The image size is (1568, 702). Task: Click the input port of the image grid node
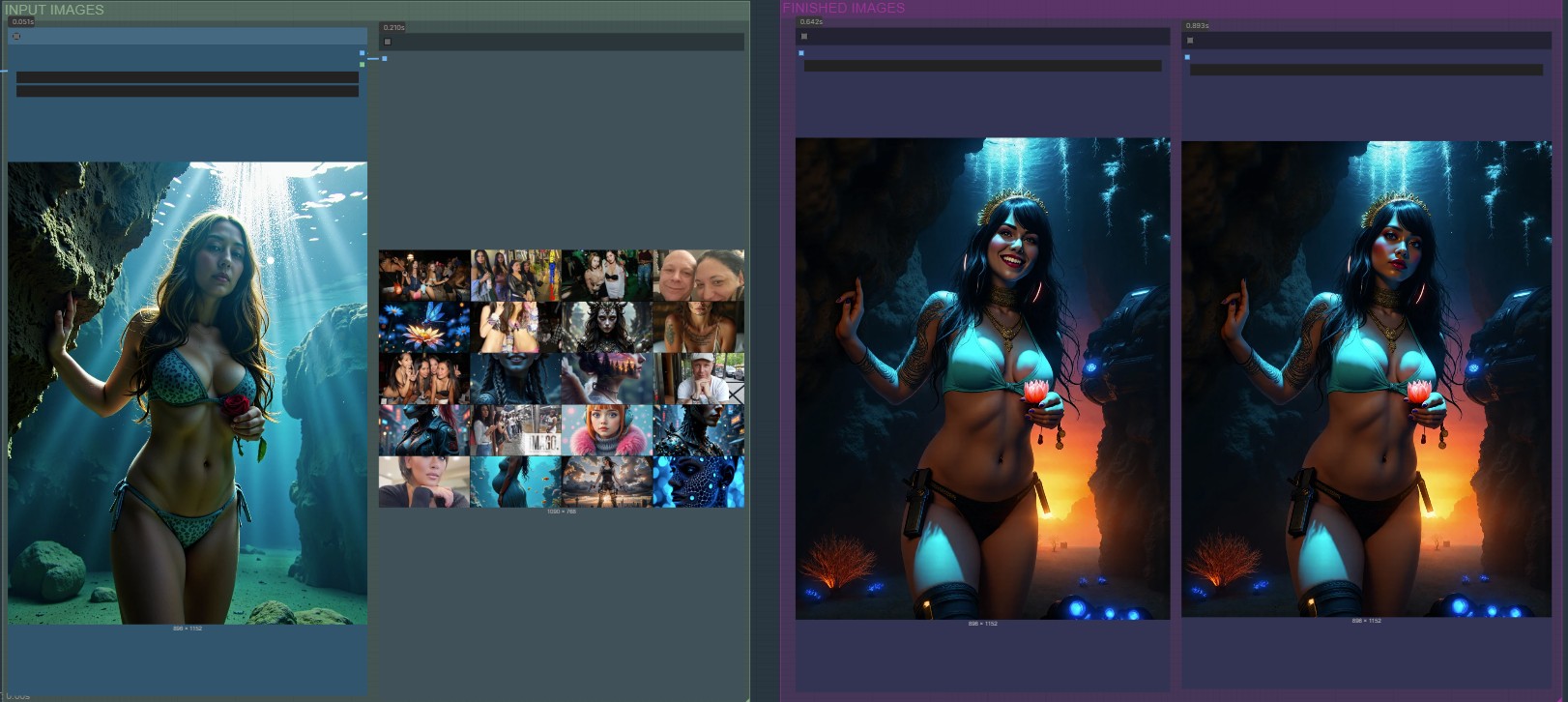(384, 59)
